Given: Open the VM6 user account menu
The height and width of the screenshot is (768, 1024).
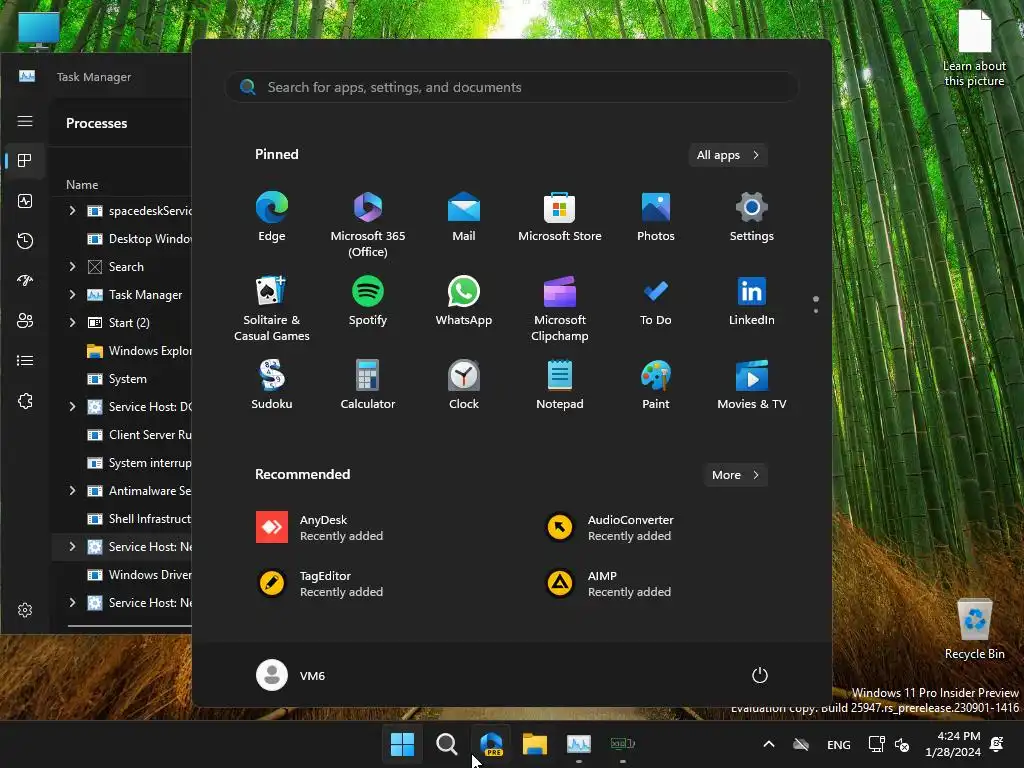Looking at the screenshot, I should click(x=291, y=675).
